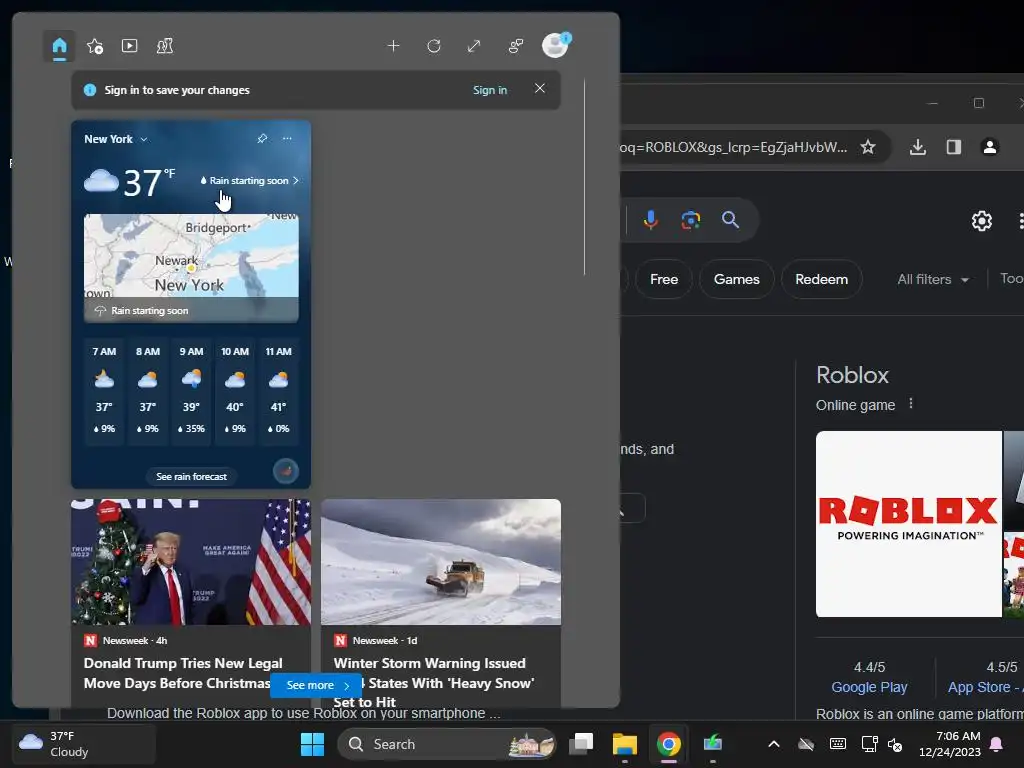Select the 7 AM hourly forecast
Image resolution: width=1024 pixels, height=768 pixels.
coord(104,390)
